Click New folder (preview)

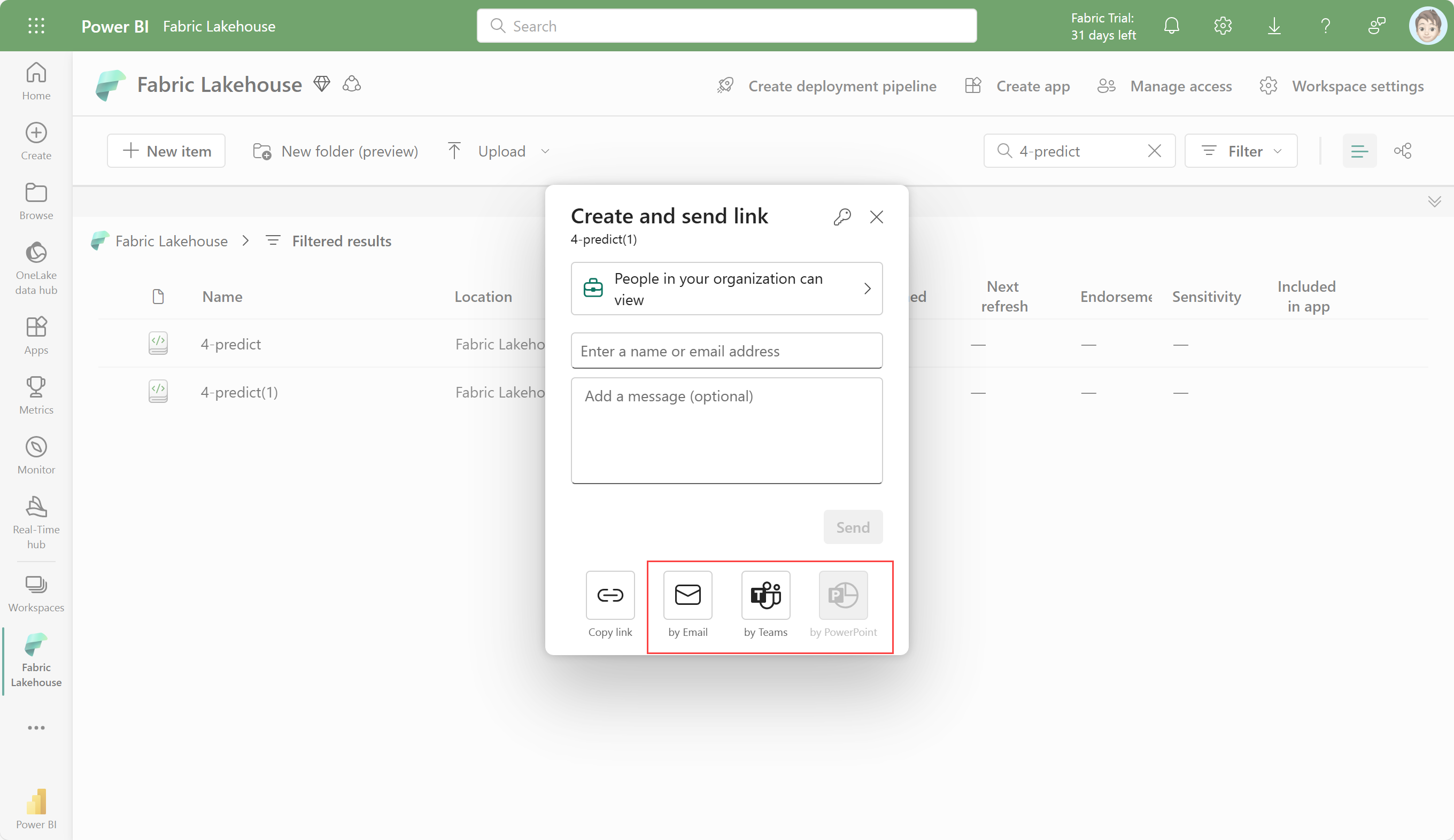point(335,151)
